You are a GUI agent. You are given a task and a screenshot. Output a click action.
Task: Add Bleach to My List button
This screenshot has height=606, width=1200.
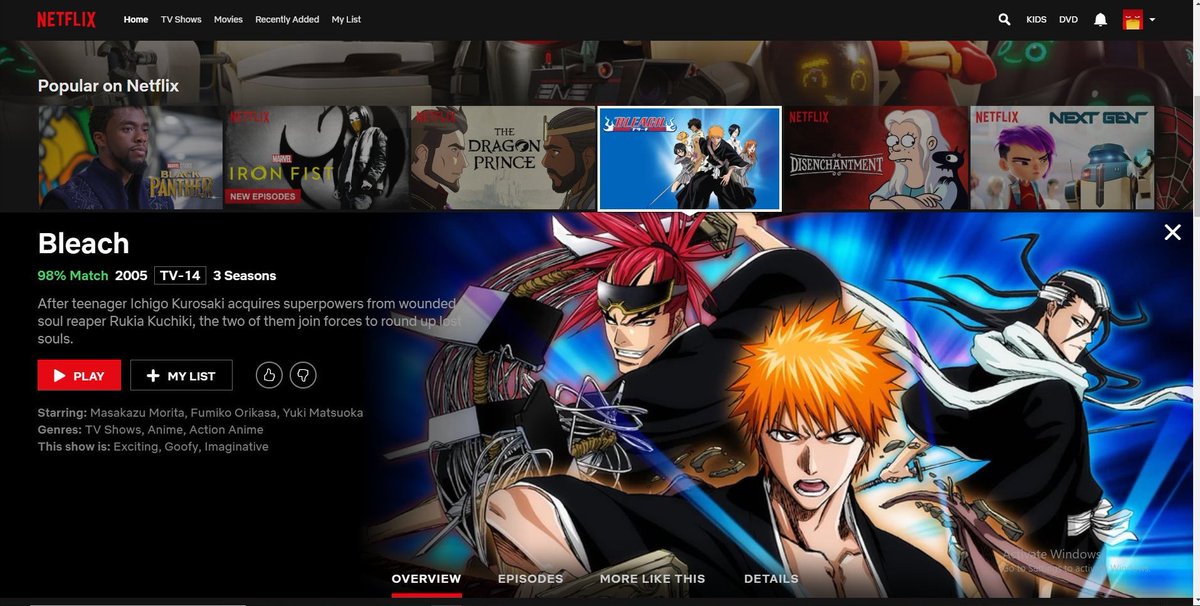coord(181,375)
